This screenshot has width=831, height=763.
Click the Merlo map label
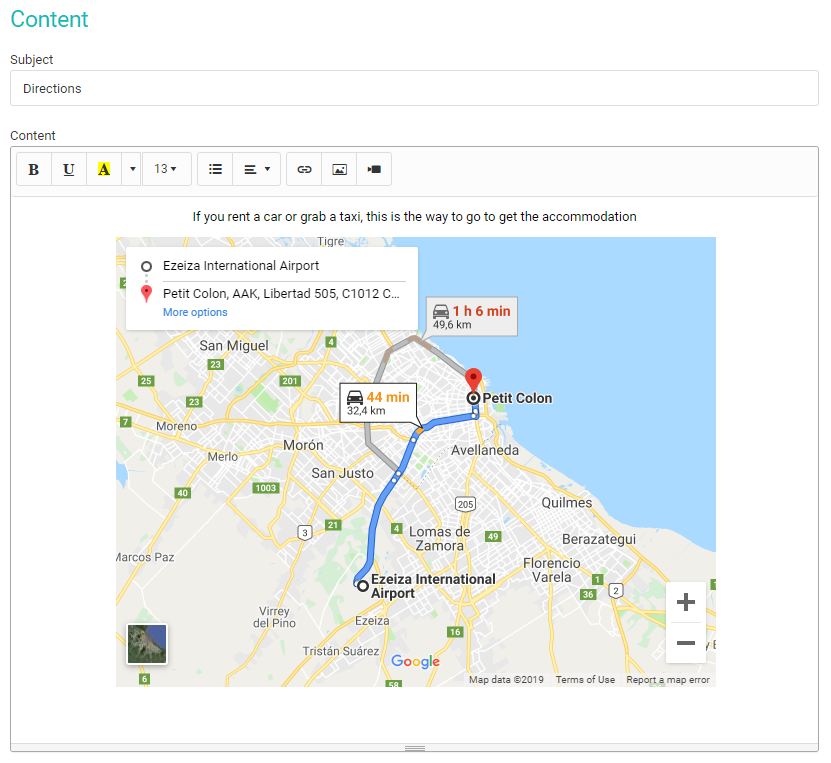223,457
